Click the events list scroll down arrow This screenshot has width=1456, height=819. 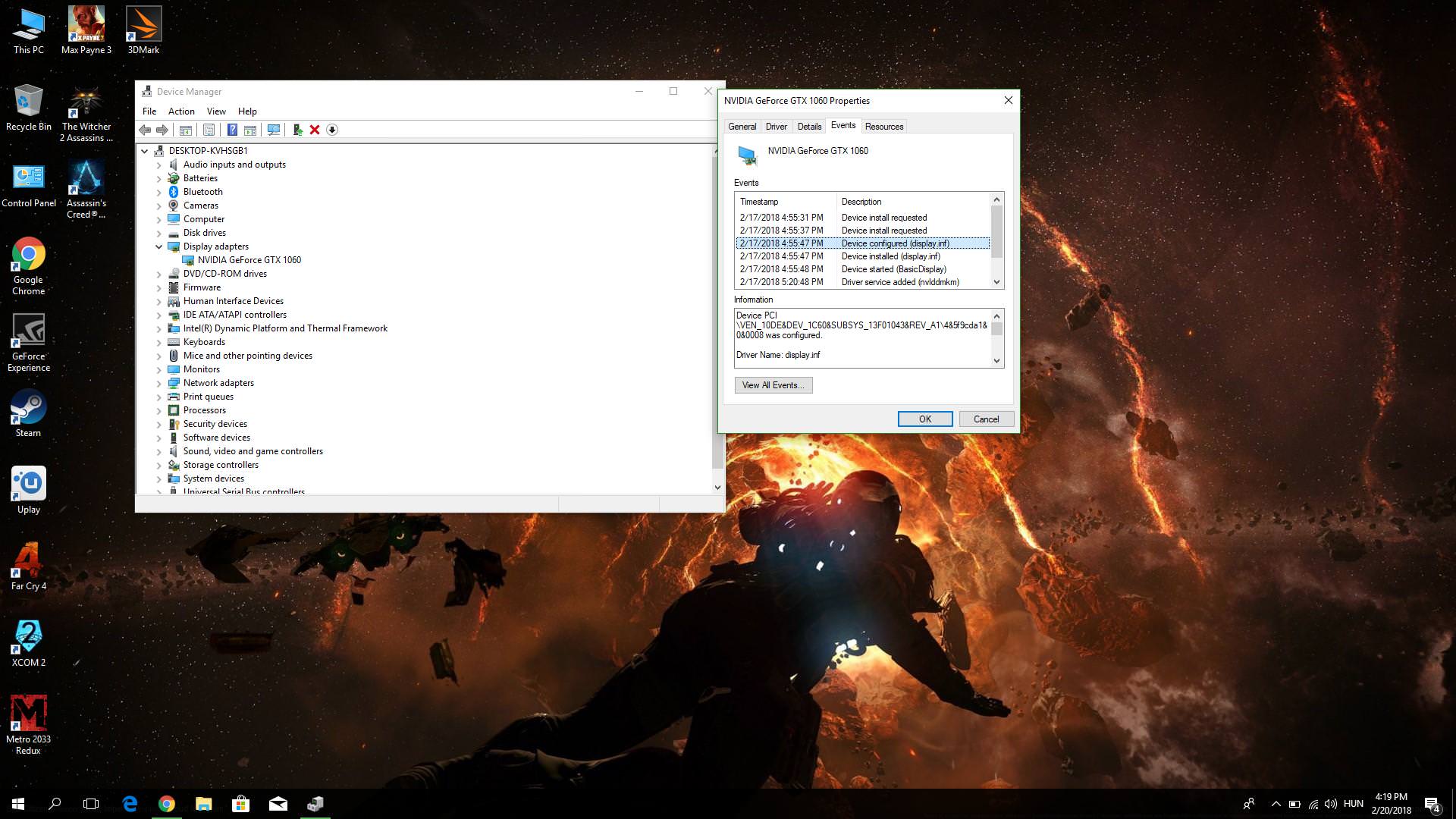997,282
